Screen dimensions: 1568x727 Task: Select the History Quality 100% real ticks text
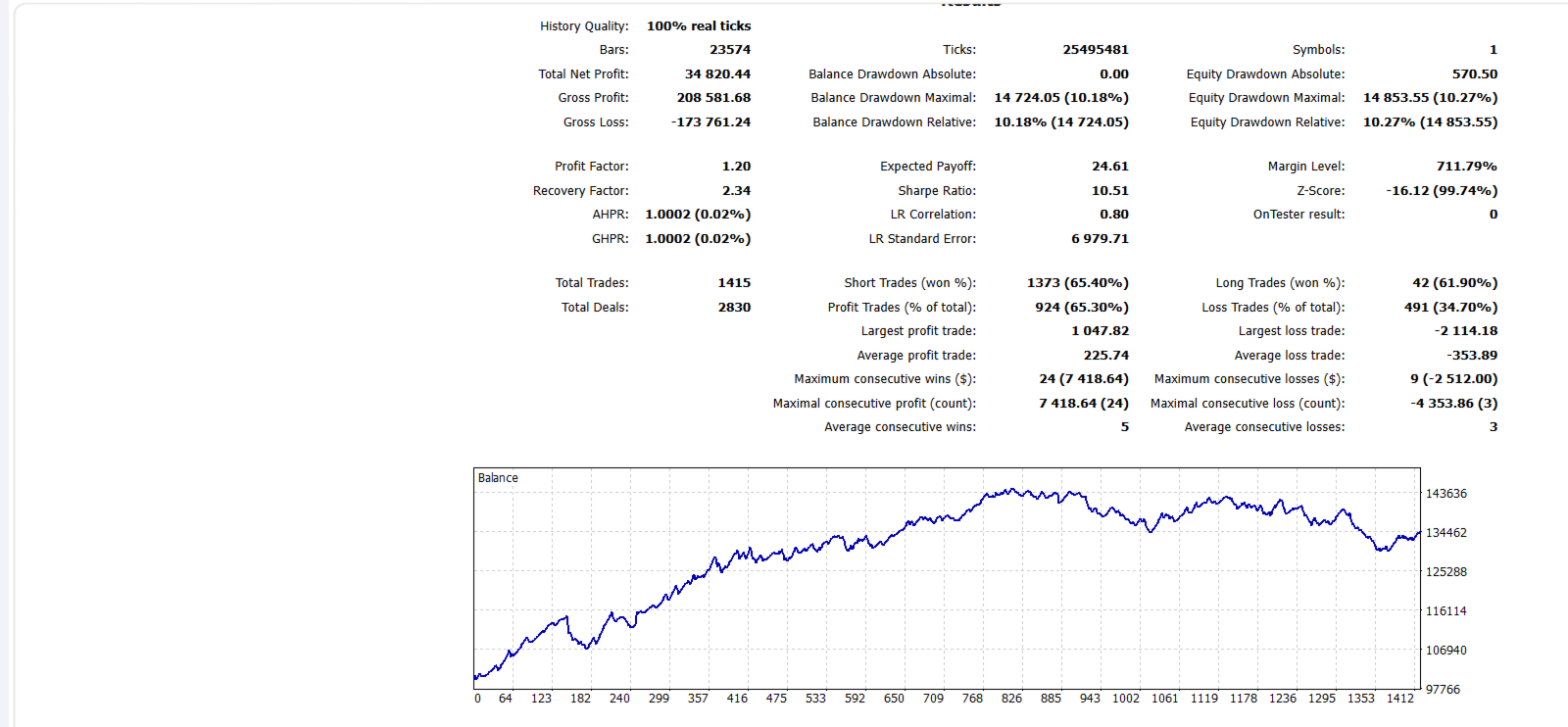point(699,26)
